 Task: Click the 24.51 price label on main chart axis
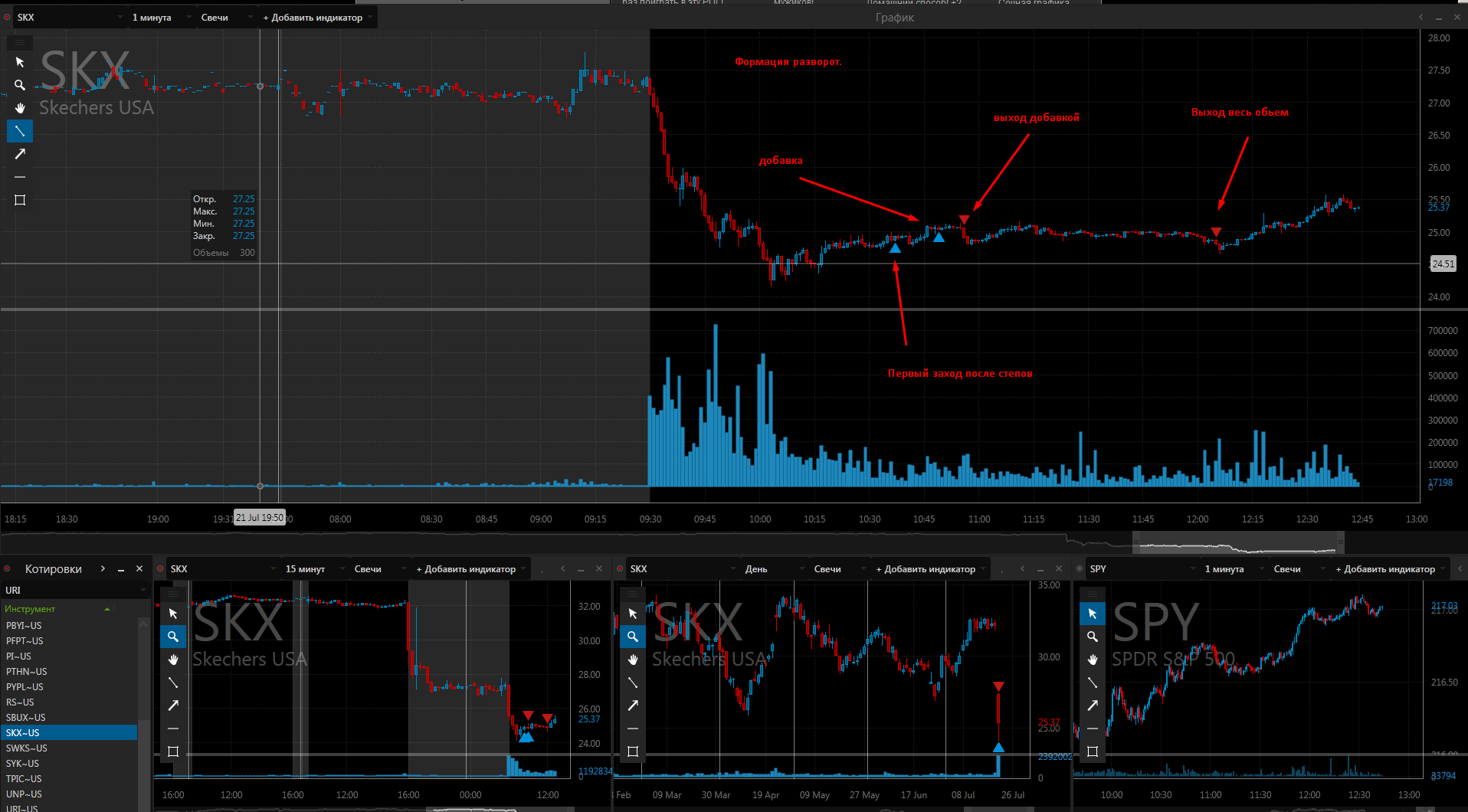pos(1443,264)
